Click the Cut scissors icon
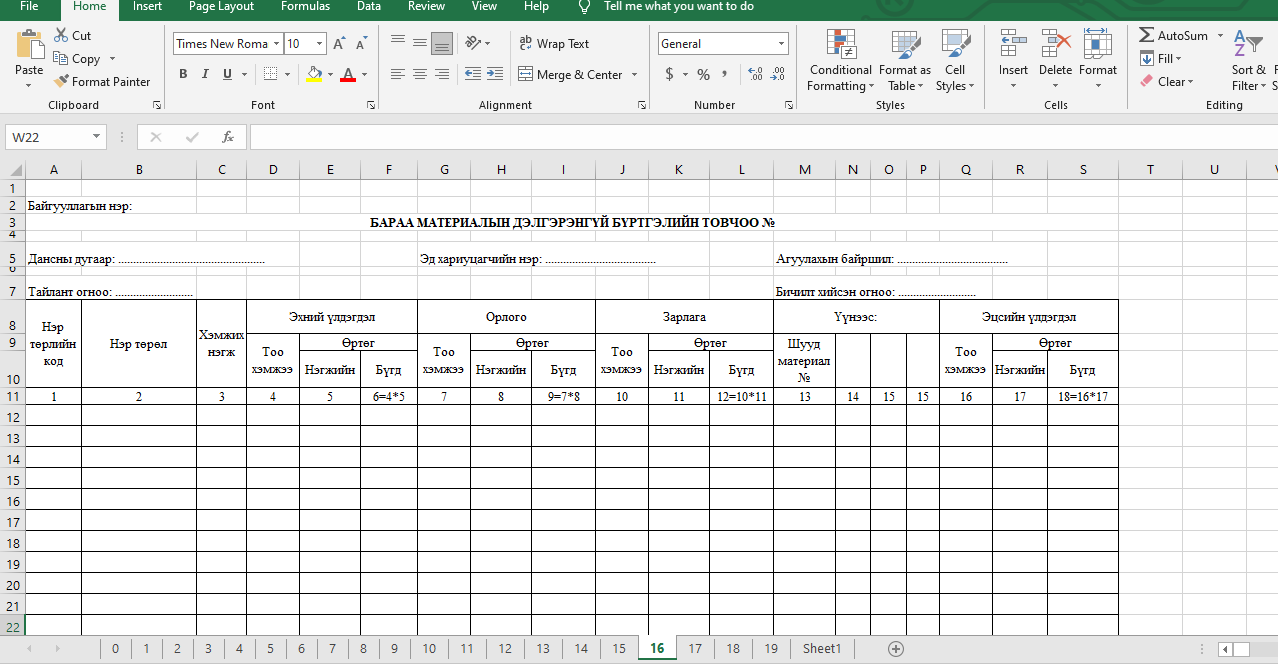Screen dimensions: 1278x664 [x=61, y=35]
